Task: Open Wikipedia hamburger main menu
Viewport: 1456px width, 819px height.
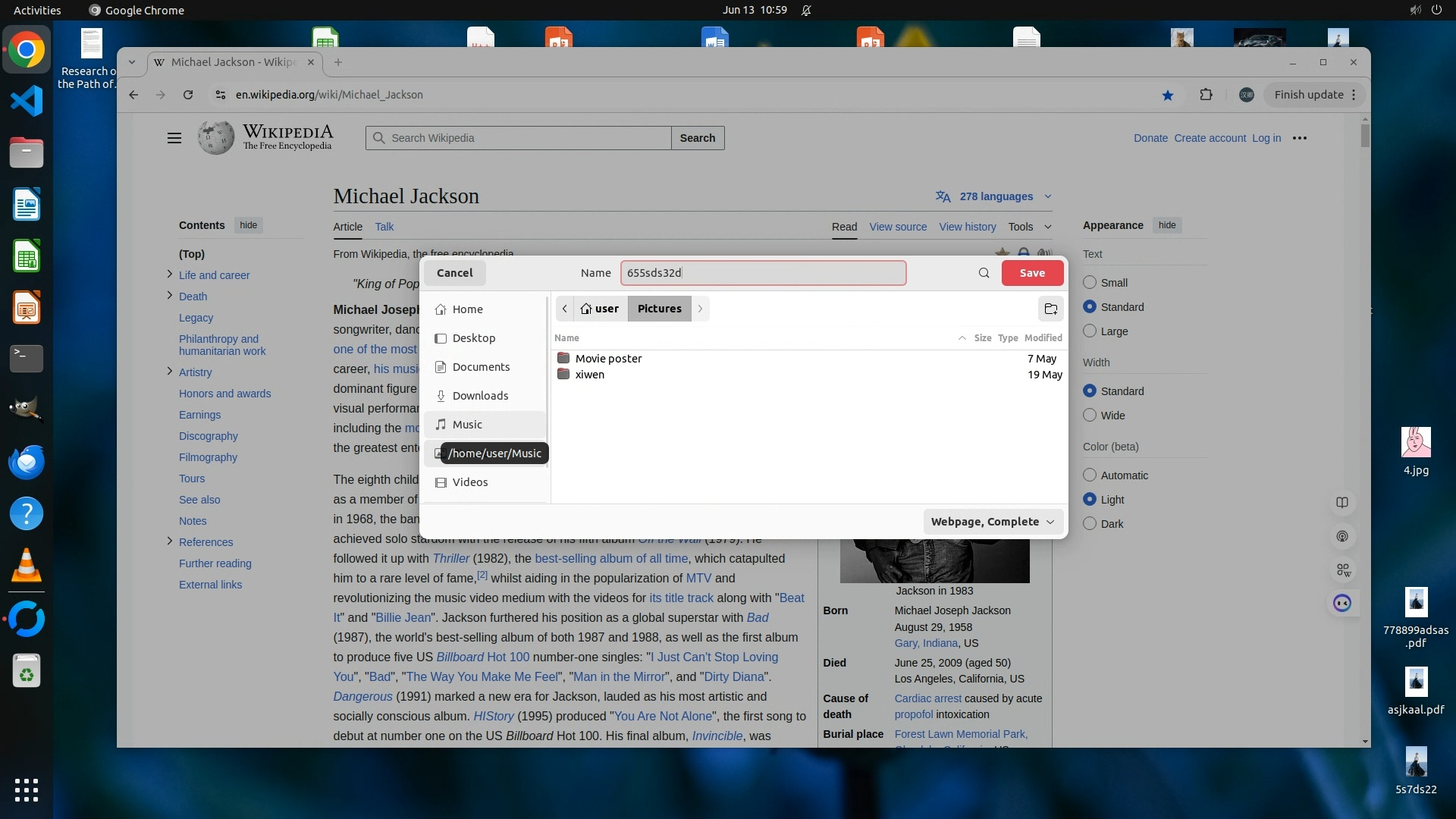Action: [174, 138]
